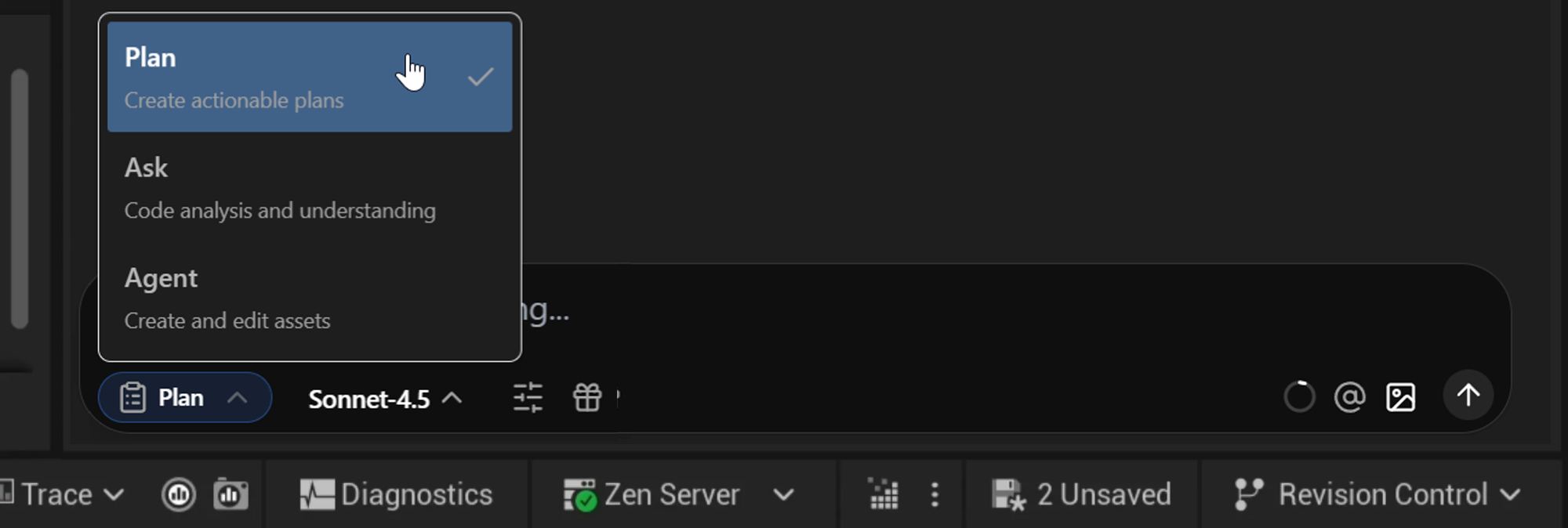Open the Zen Server dropdown arrow
Viewport: 1568px width, 528px height.
pyautogui.click(x=783, y=494)
